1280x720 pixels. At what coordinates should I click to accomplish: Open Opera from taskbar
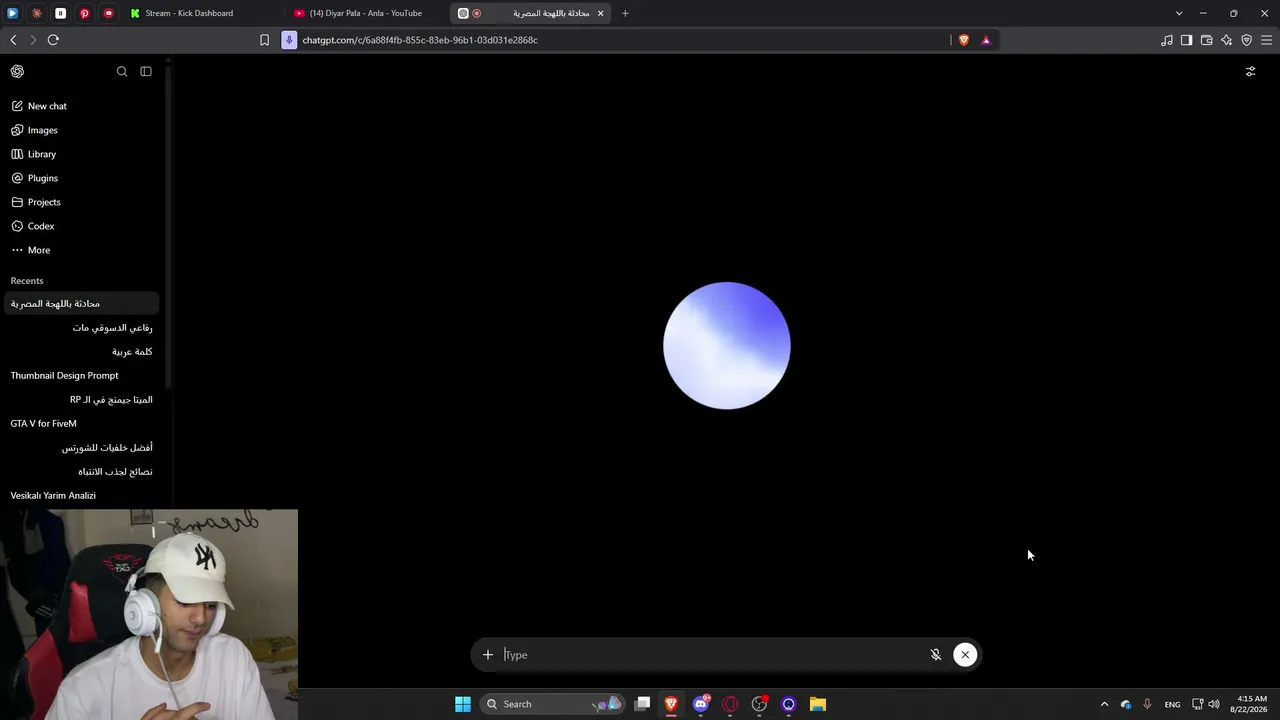(x=730, y=704)
